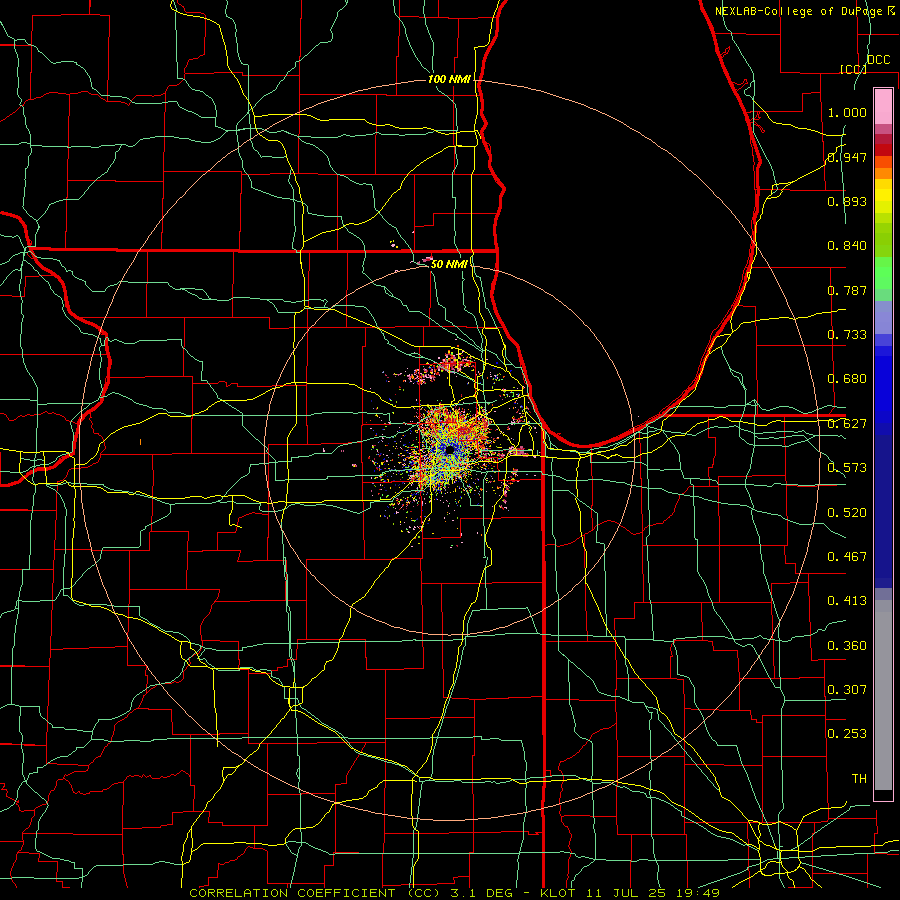Click the 0.360 scale value

847,646
